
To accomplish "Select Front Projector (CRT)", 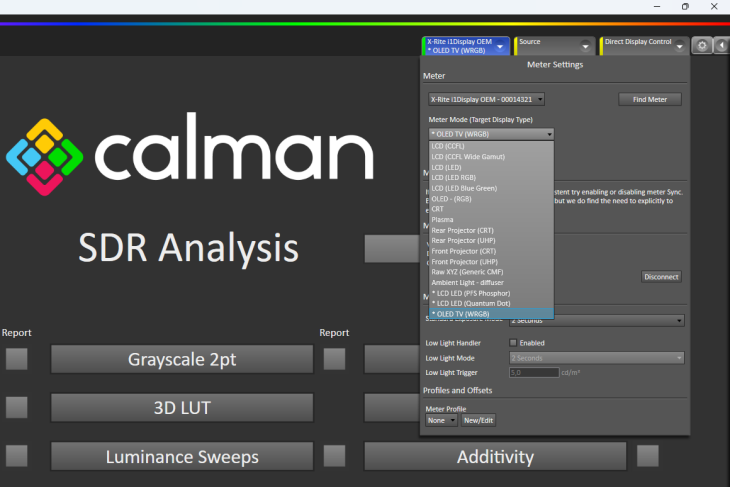I will [x=491, y=251].
